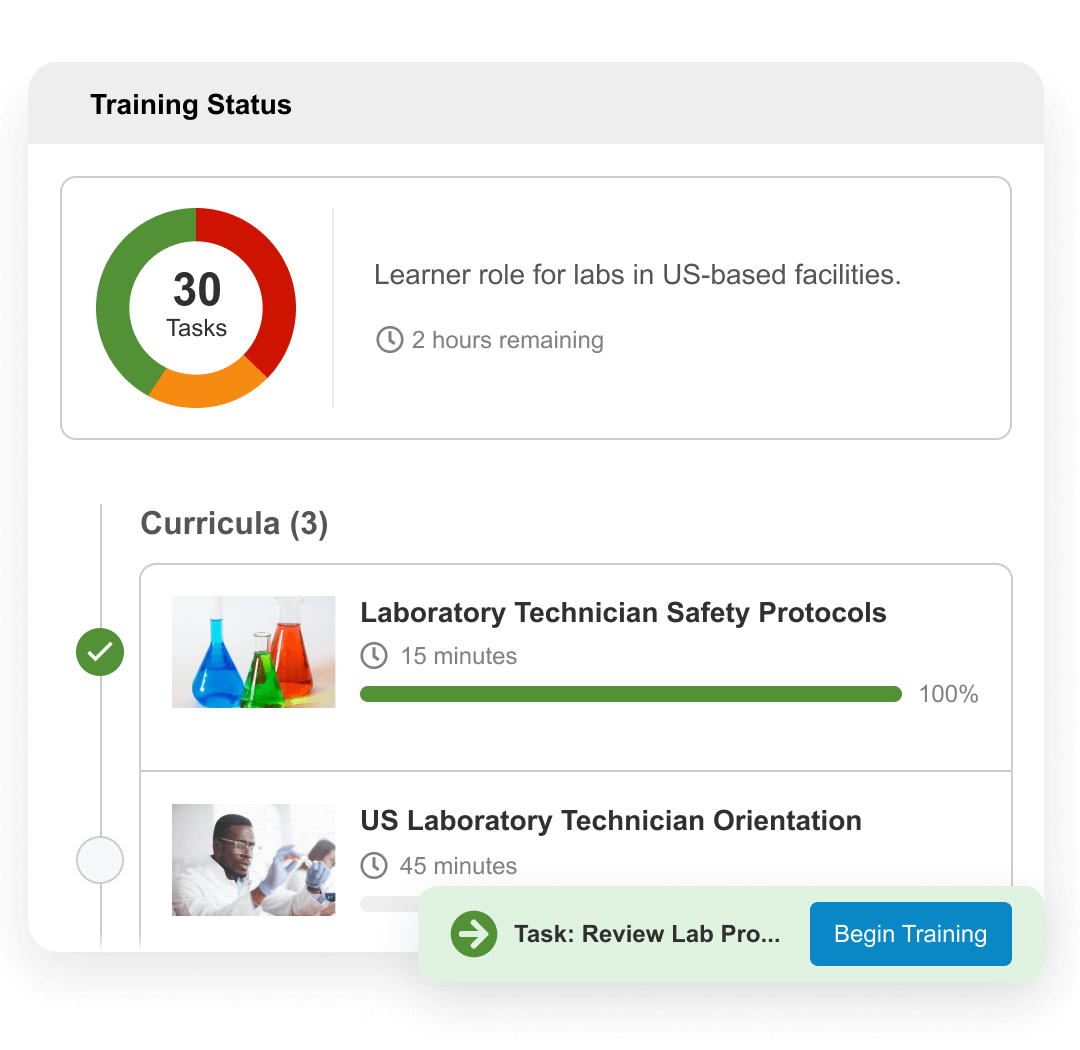The height and width of the screenshot is (1050, 1080).
Task: Open US Laboratory Technician Orientation course
Action: (610, 821)
